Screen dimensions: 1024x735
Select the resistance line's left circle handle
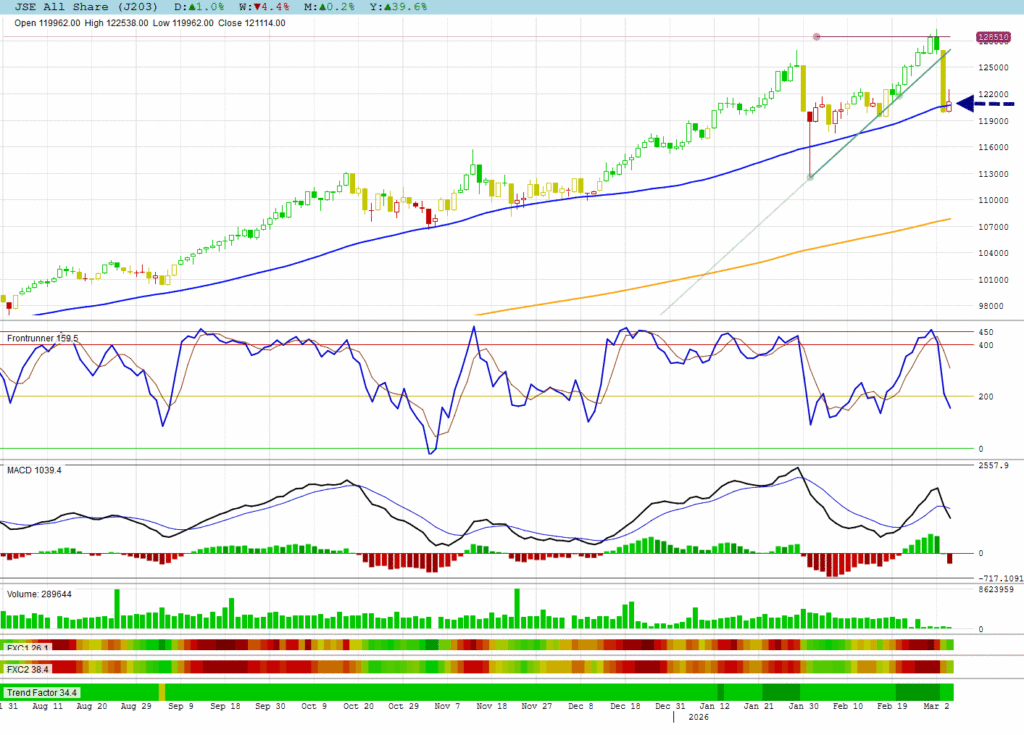[817, 37]
